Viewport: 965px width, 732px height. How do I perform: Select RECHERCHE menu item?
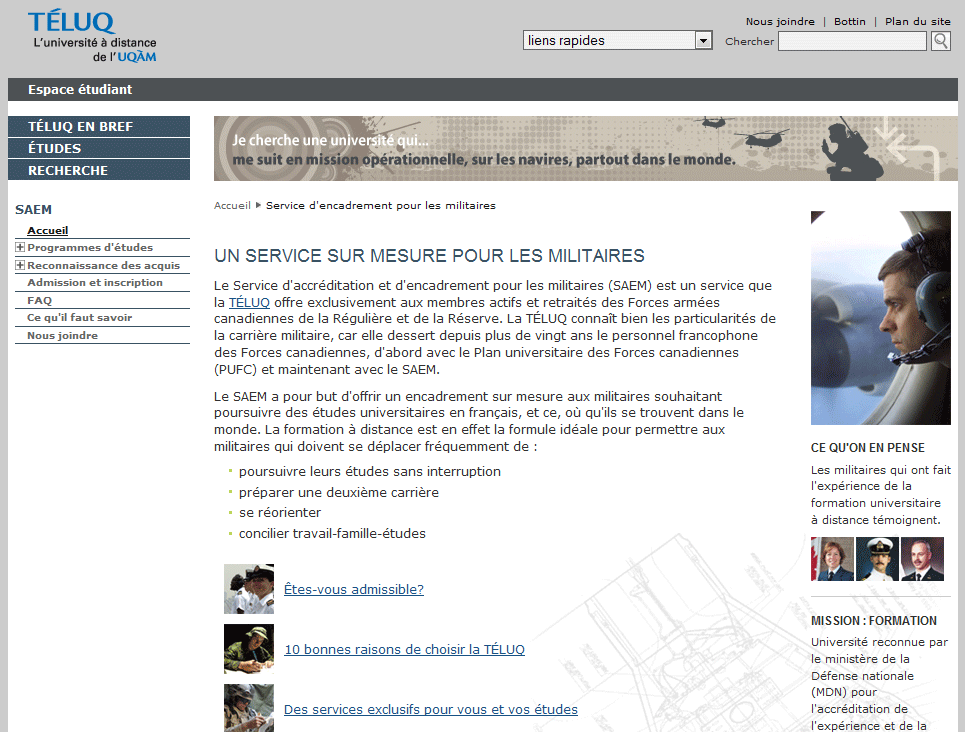pyautogui.click(x=98, y=170)
